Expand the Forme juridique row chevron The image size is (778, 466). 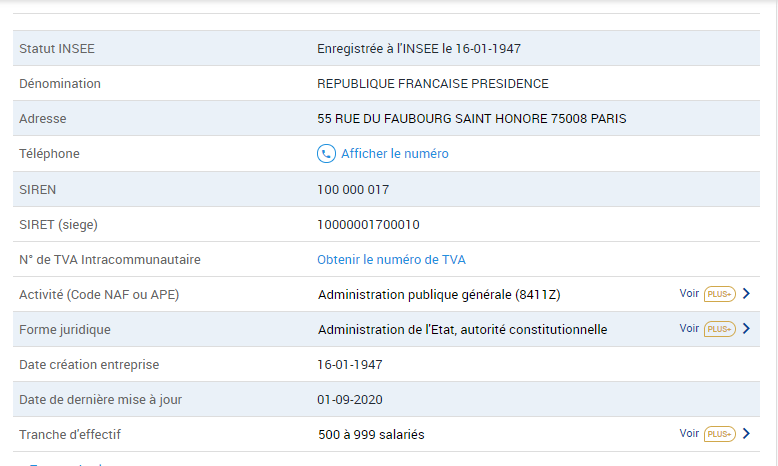pos(746,329)
